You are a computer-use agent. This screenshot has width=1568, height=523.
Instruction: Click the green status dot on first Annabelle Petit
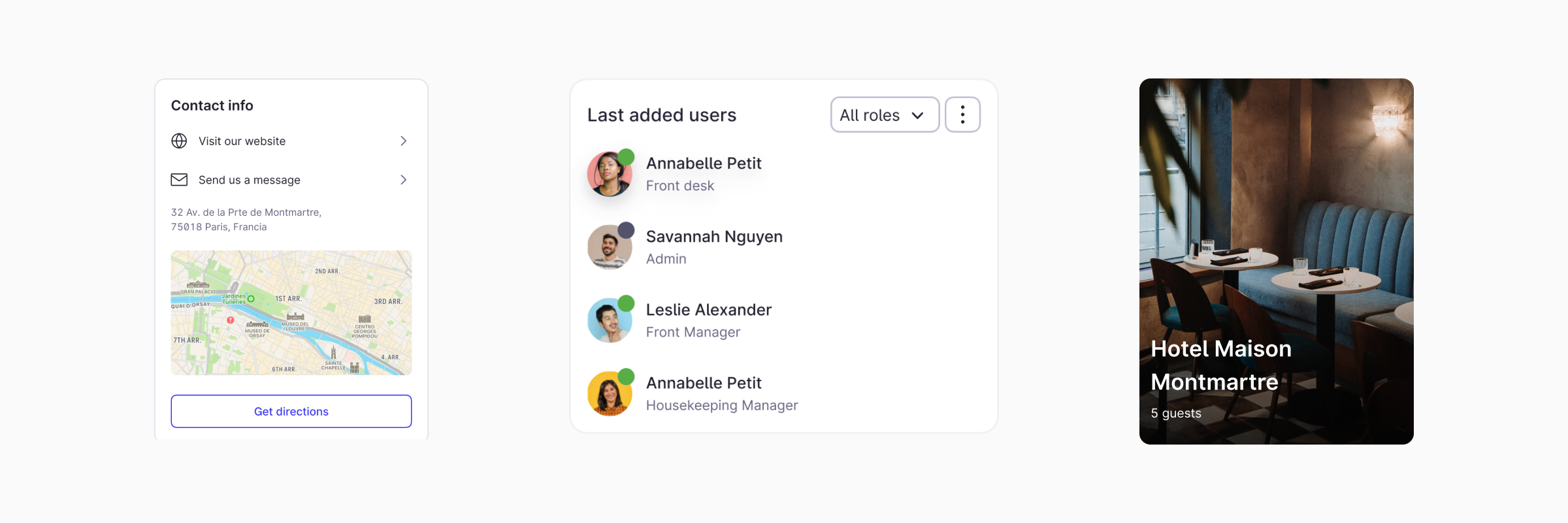[x=626, y=157]
